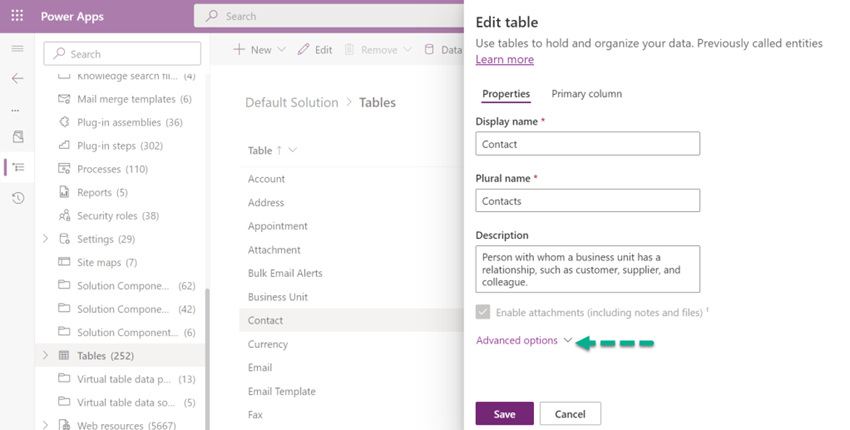This screenshot has width=850, height=430.
Task: Select the Appointment table row
Action: point(351,226)
